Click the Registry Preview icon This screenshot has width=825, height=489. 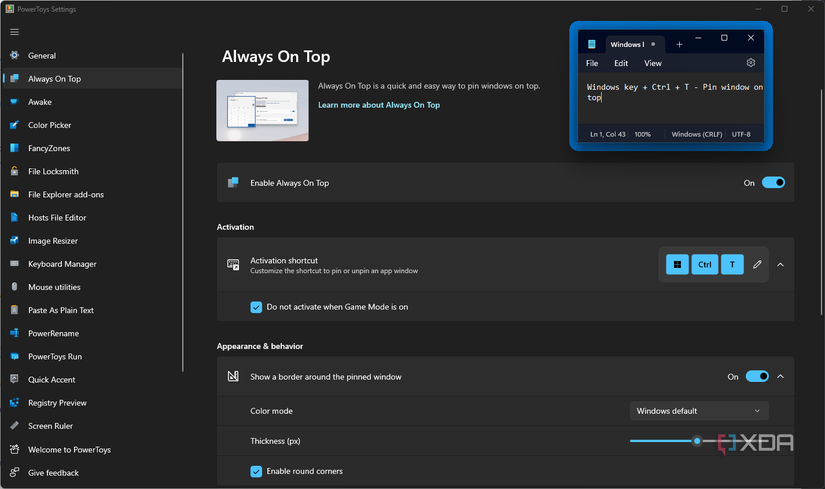14,403
